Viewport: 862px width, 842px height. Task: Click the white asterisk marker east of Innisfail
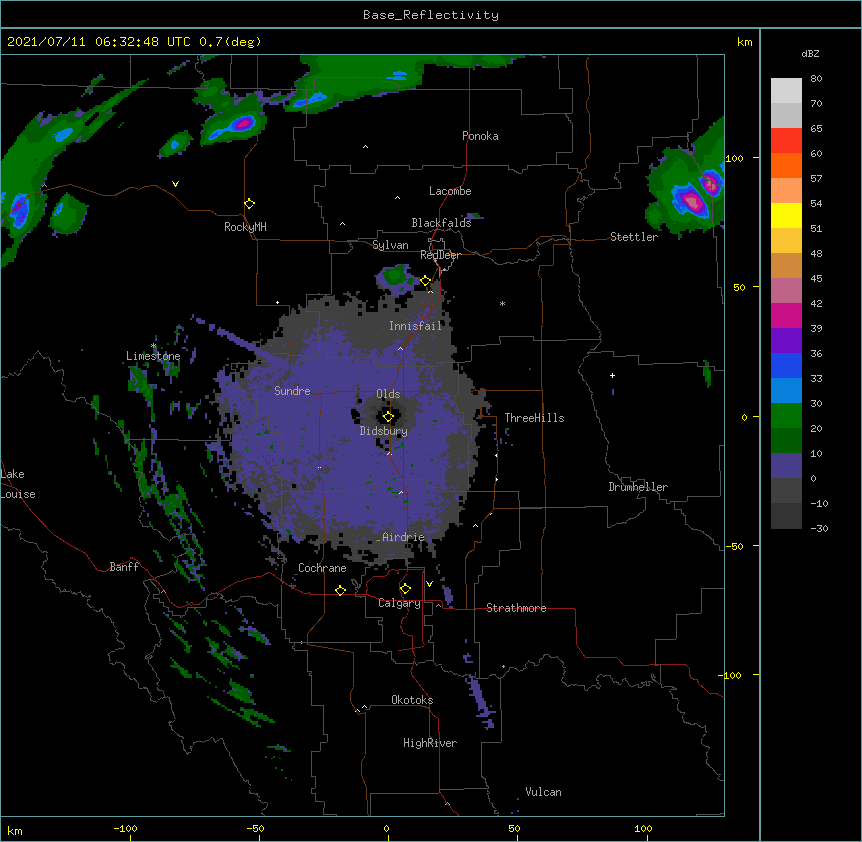[x=502, y=303]
